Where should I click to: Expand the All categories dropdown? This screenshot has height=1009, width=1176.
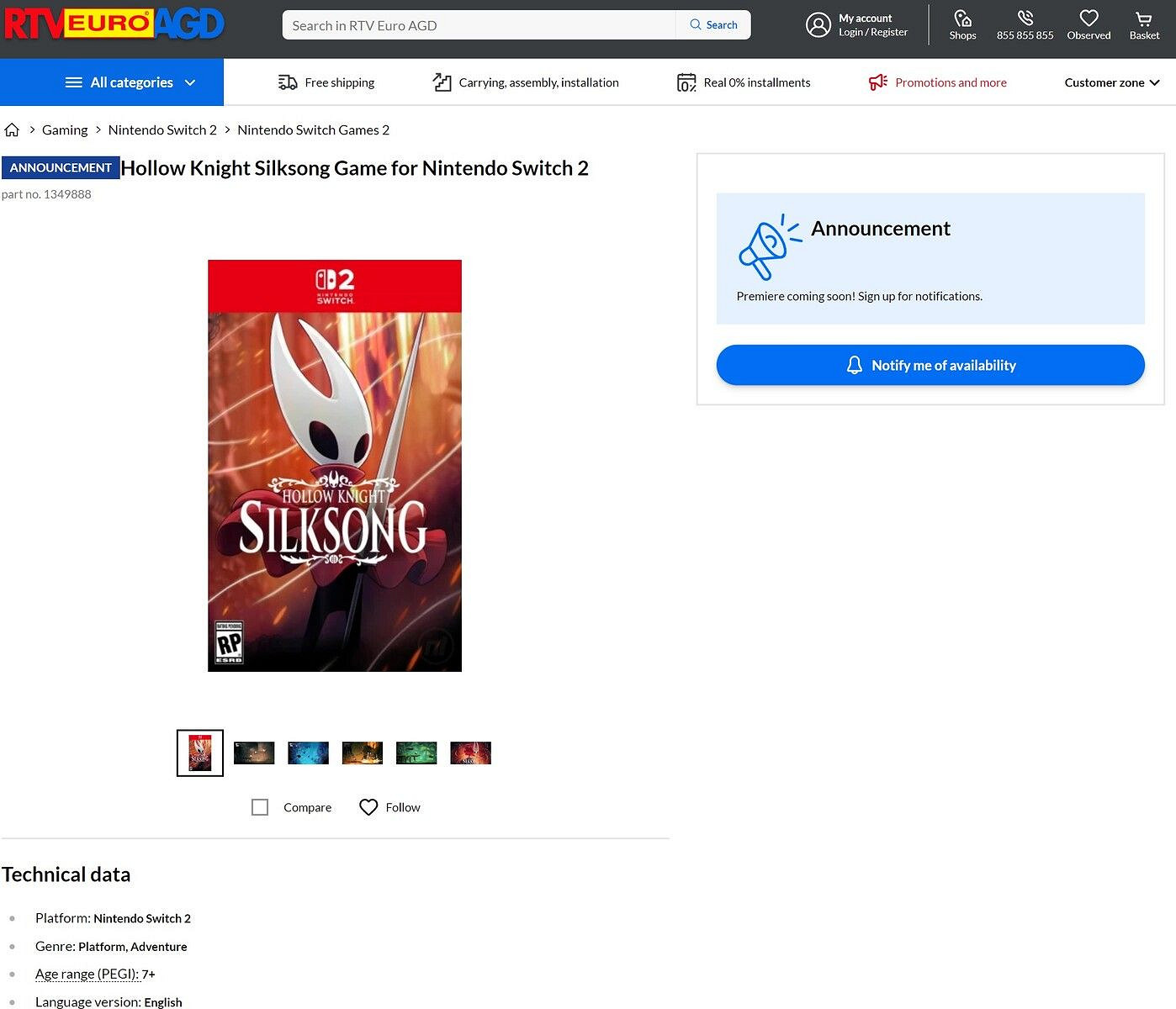131,82
